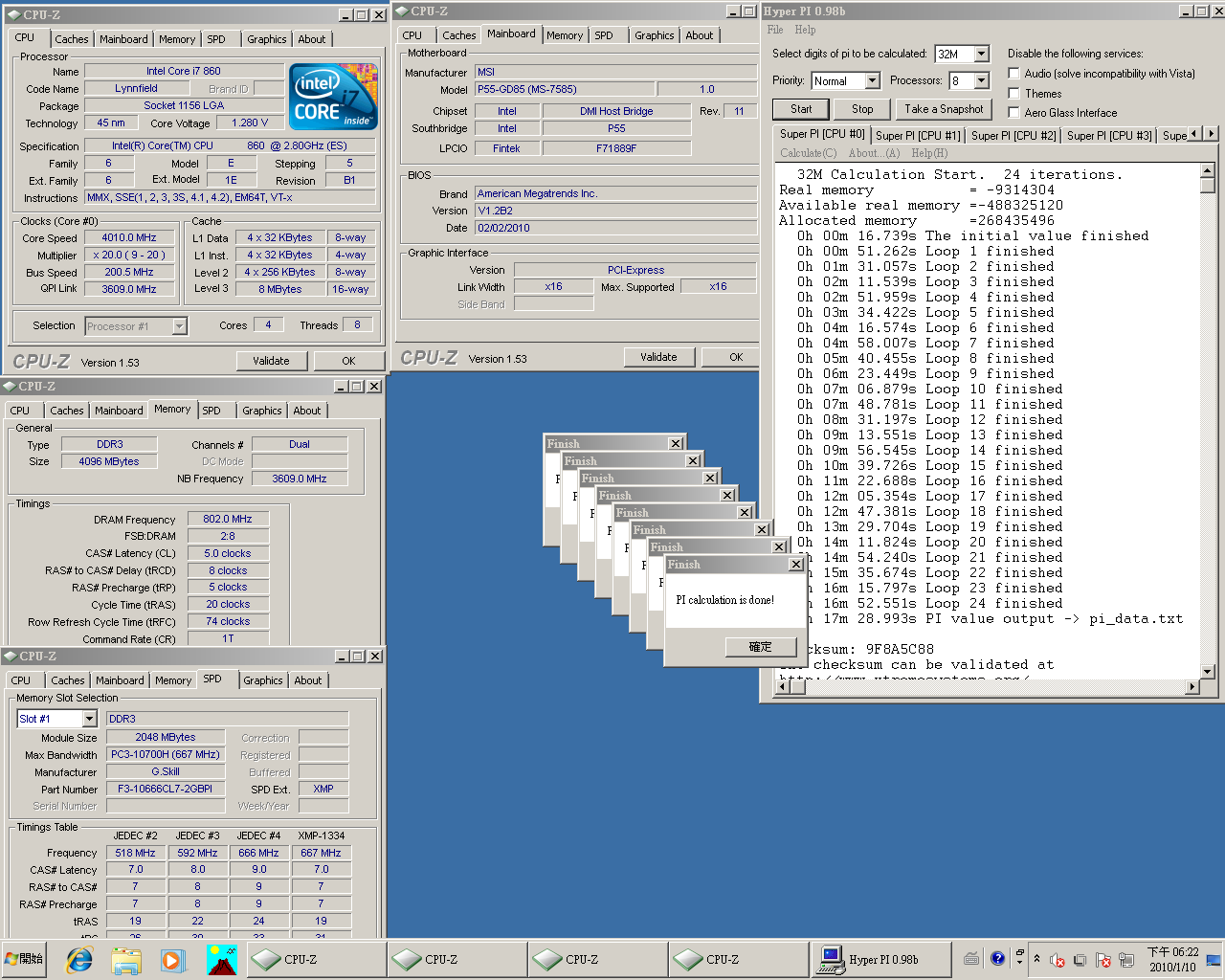This screenshot has height=980, width=1225.
Task: Expand the Priority dropdown set to Normal
Action: coord(872,81)
